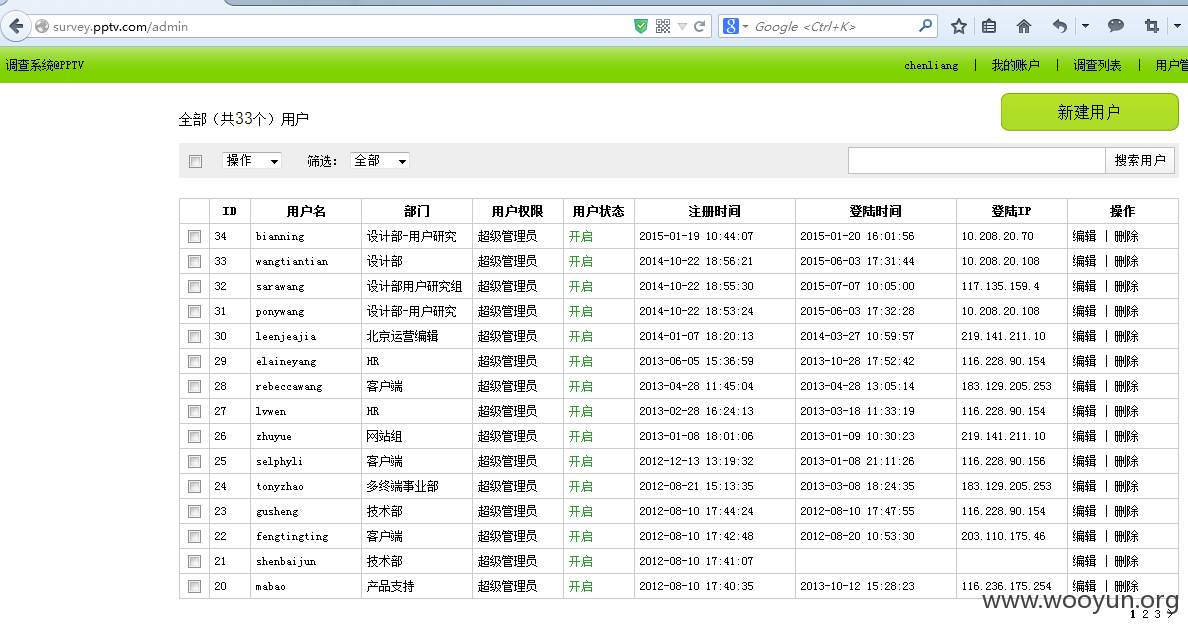The image size is (1188, 629).
Task: Open the 操作 bulk action dropdown
Action: (252, 161)
